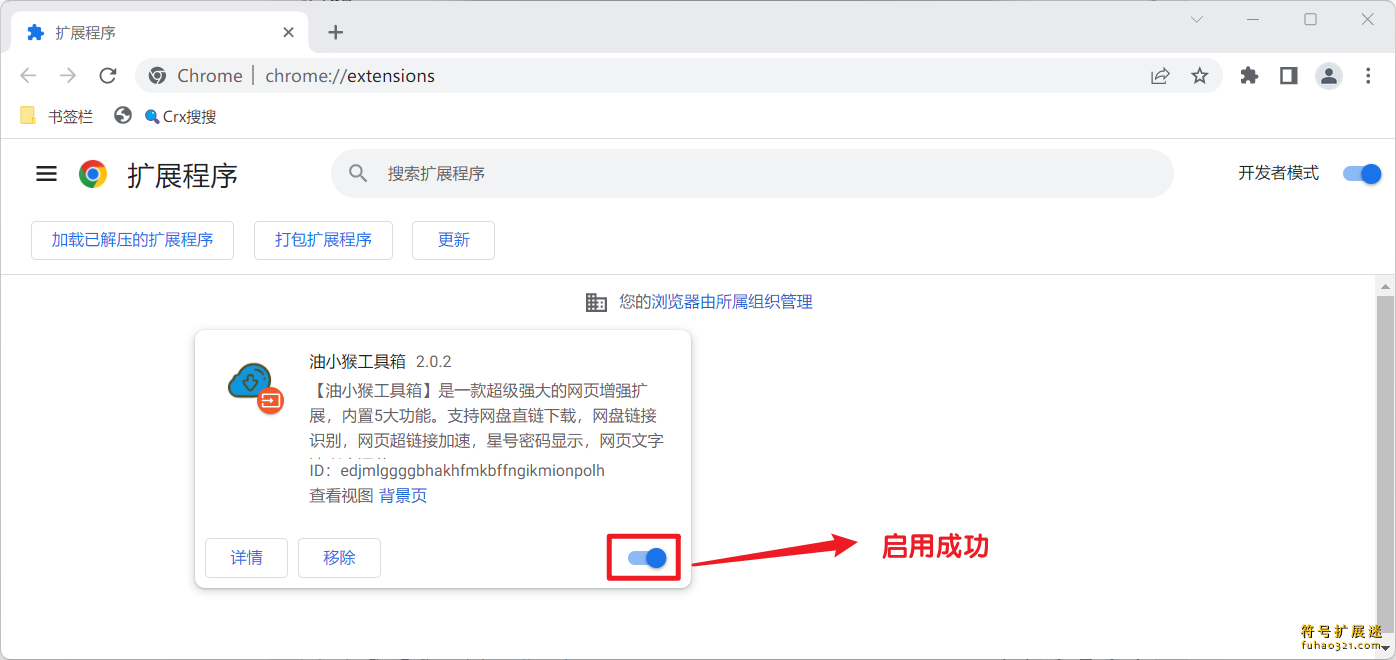Open the 背景页 background page link
Image resolution: width=1396 pixels, height=660 pixels.
(x=403, y=496)
